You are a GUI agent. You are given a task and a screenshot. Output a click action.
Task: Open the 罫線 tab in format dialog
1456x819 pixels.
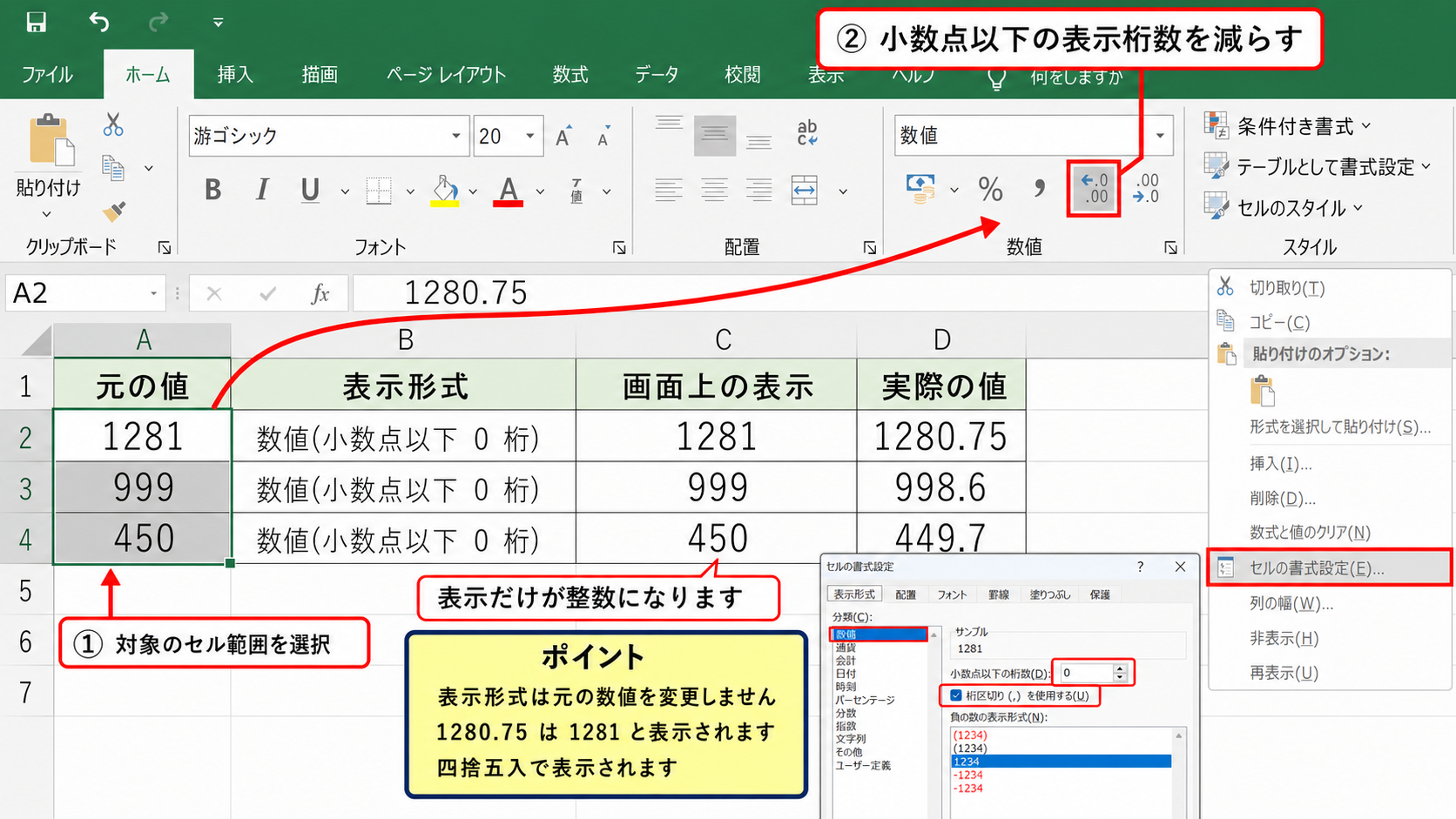999,594
